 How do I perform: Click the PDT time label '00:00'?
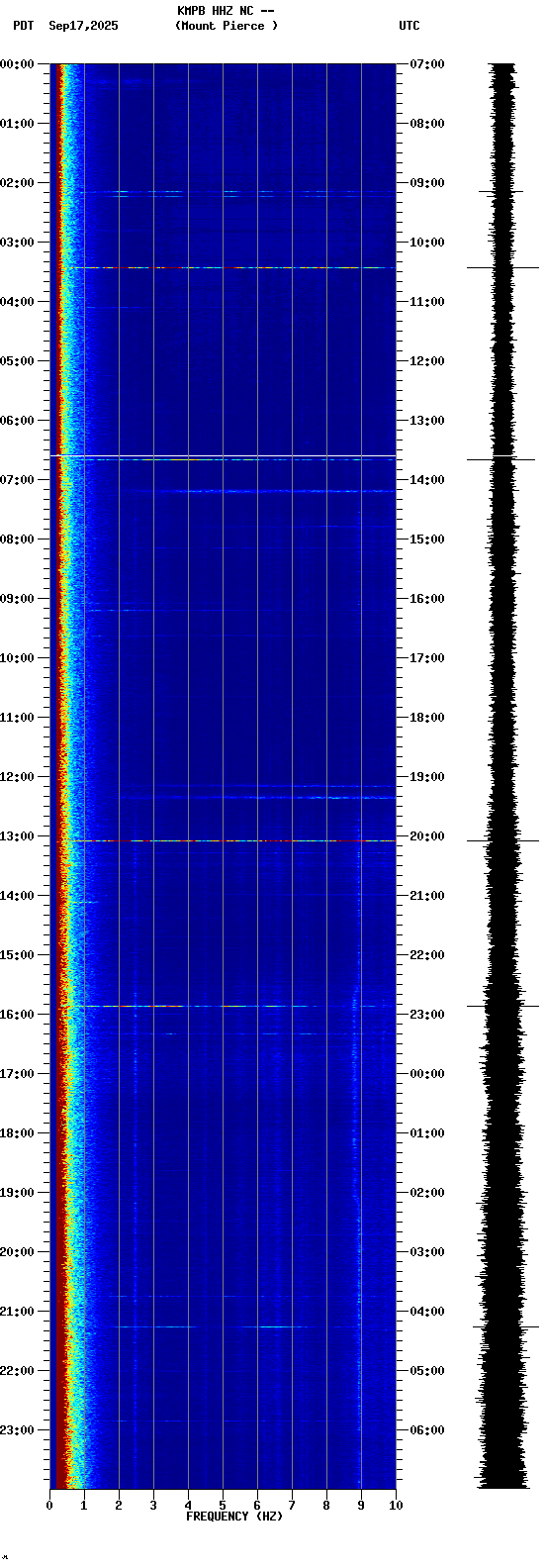click(x=17, y=64)
